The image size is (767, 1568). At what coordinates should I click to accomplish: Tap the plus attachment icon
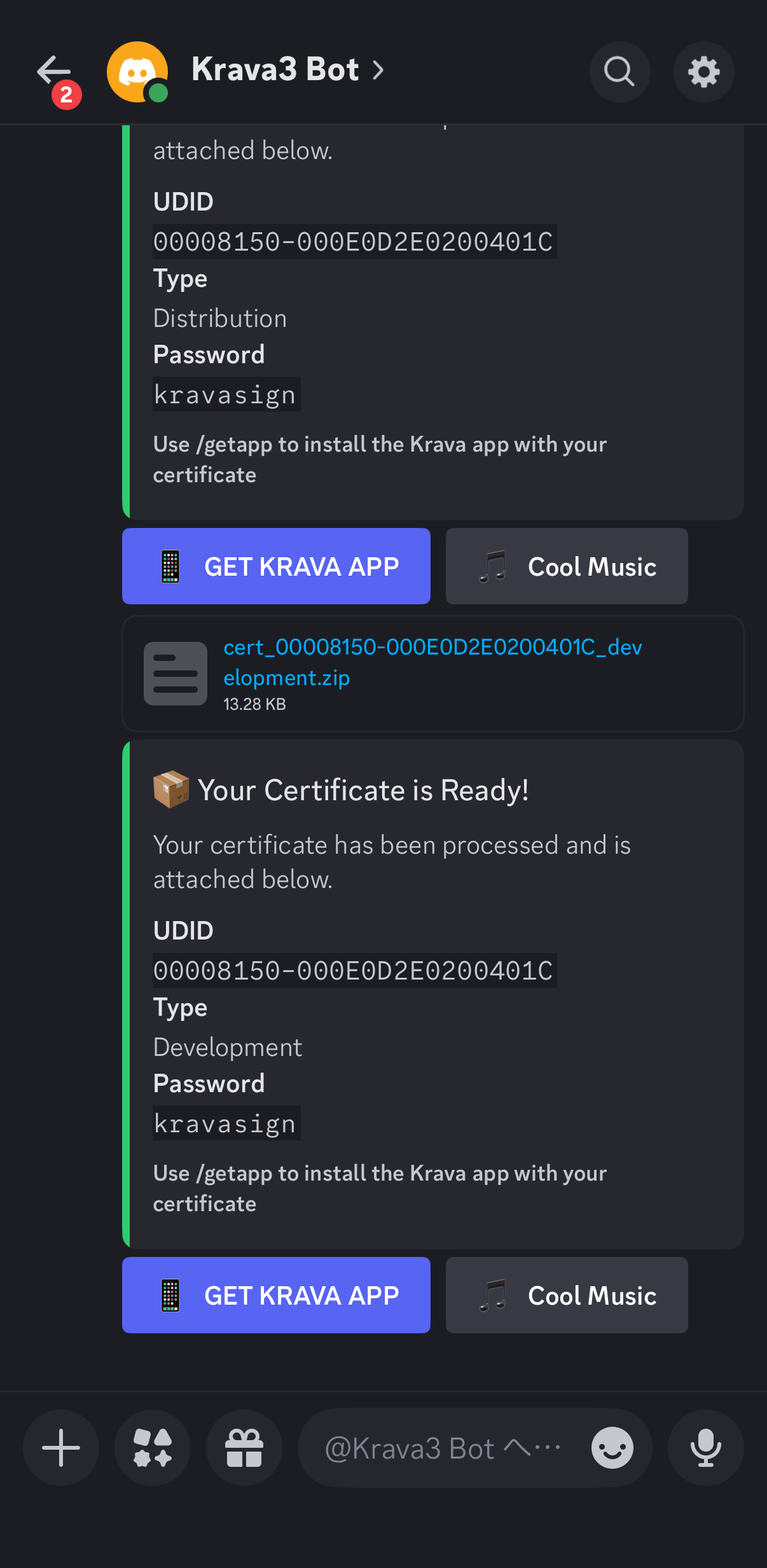61,1448
